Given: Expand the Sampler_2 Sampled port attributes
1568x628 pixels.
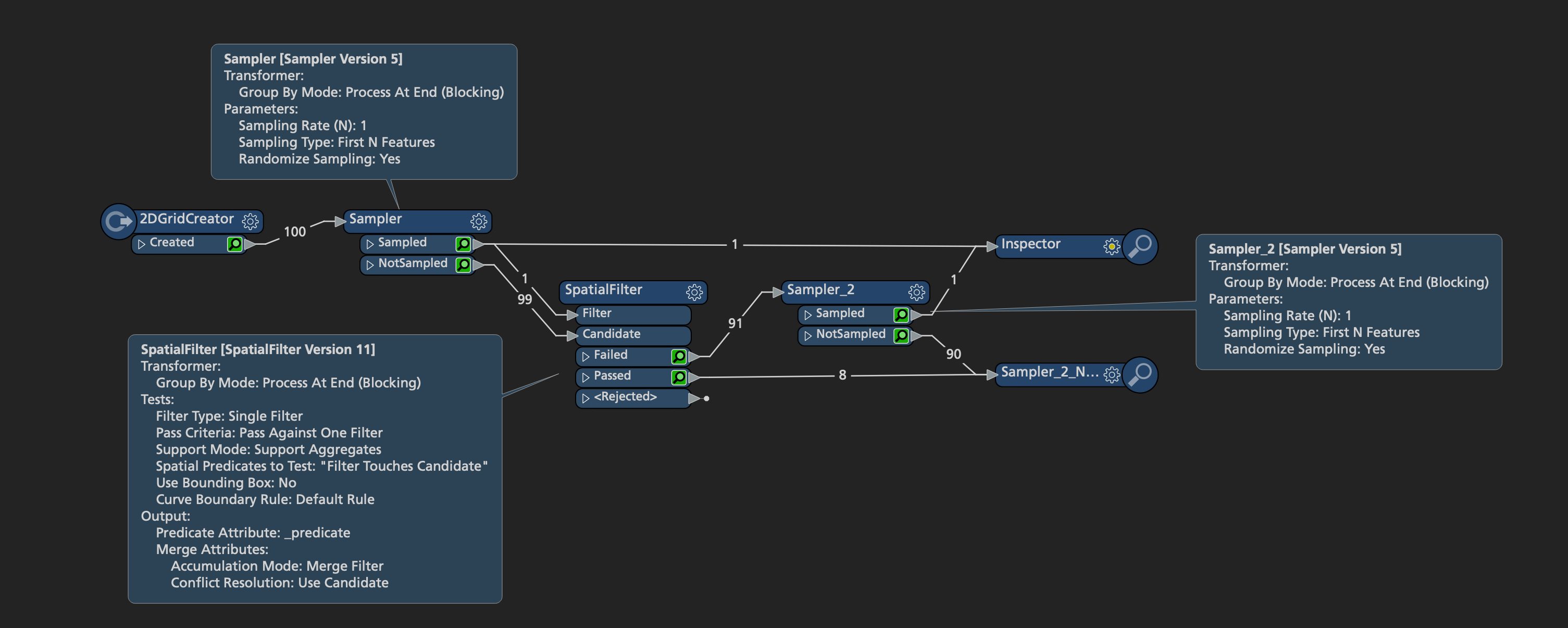Looking at the screenshot, I should [x=808, y=315].
